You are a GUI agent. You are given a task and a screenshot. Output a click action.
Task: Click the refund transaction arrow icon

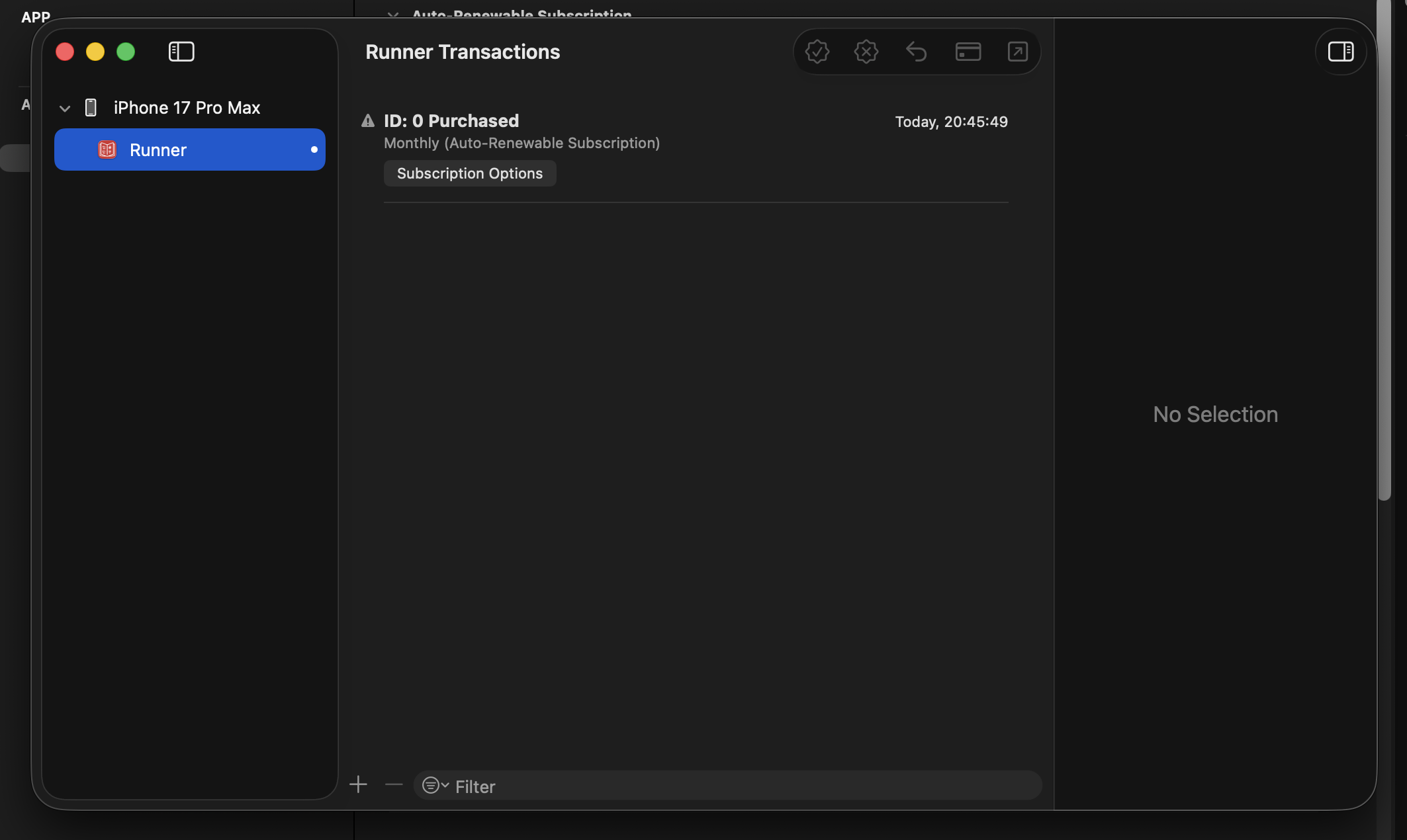coord(917,52)
